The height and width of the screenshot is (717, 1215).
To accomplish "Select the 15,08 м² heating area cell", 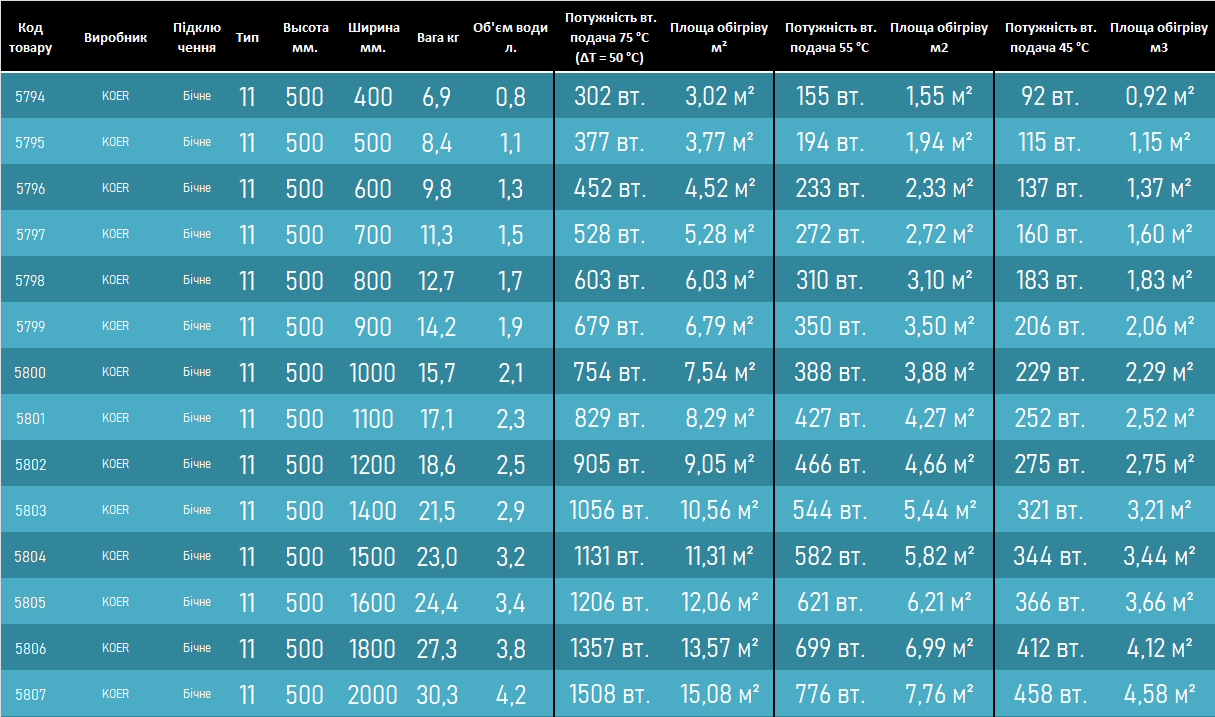I will pyautogui.click(x=719, y=695).
